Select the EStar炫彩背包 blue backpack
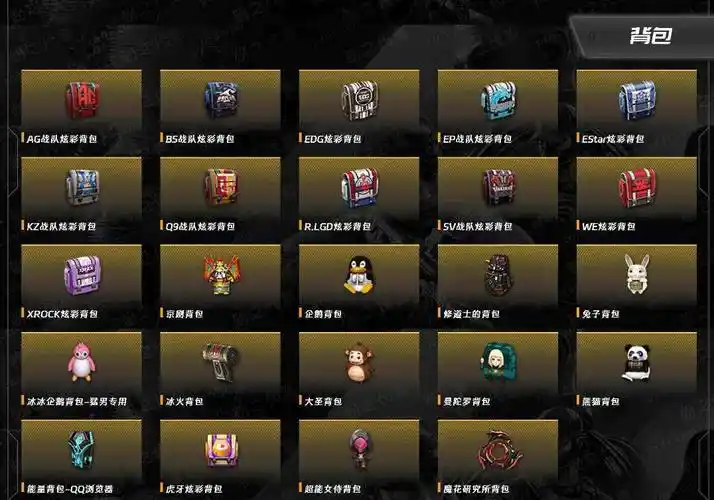 (x=637, y=100)
